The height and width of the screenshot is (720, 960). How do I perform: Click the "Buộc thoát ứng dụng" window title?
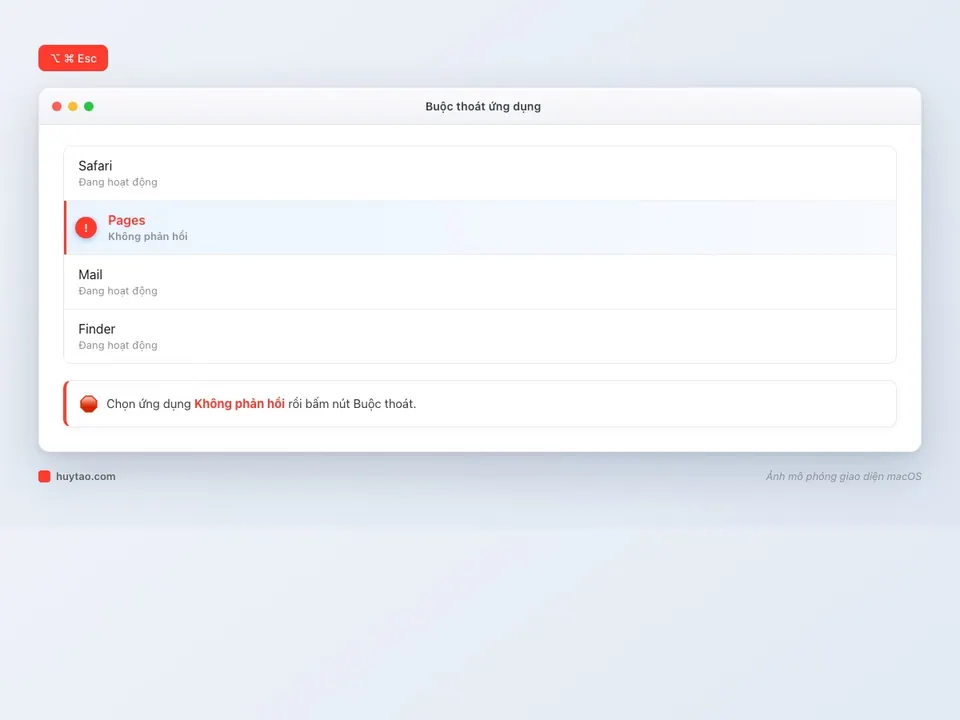click(483, 107)
